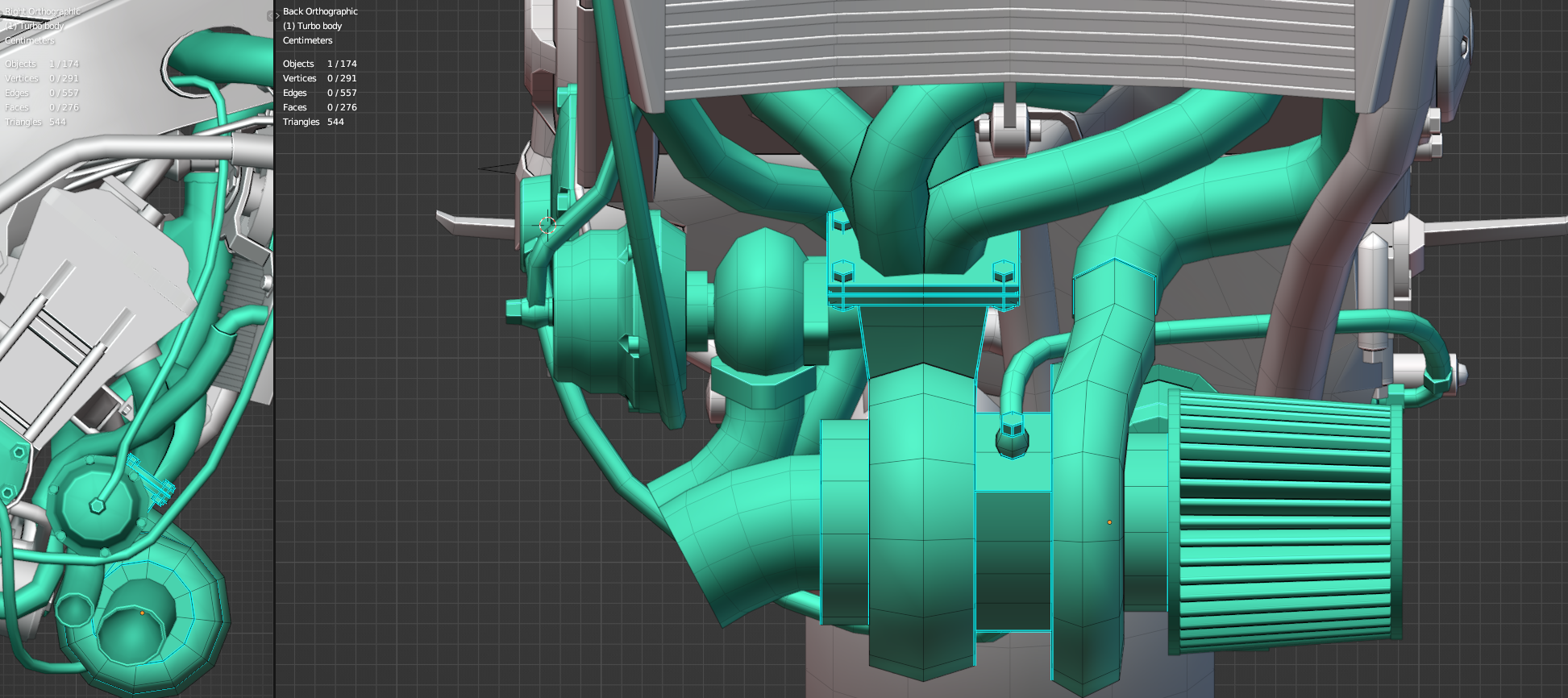Click the "Right Orthographic" view label
1568x698 pixels.
click(43, 11)
